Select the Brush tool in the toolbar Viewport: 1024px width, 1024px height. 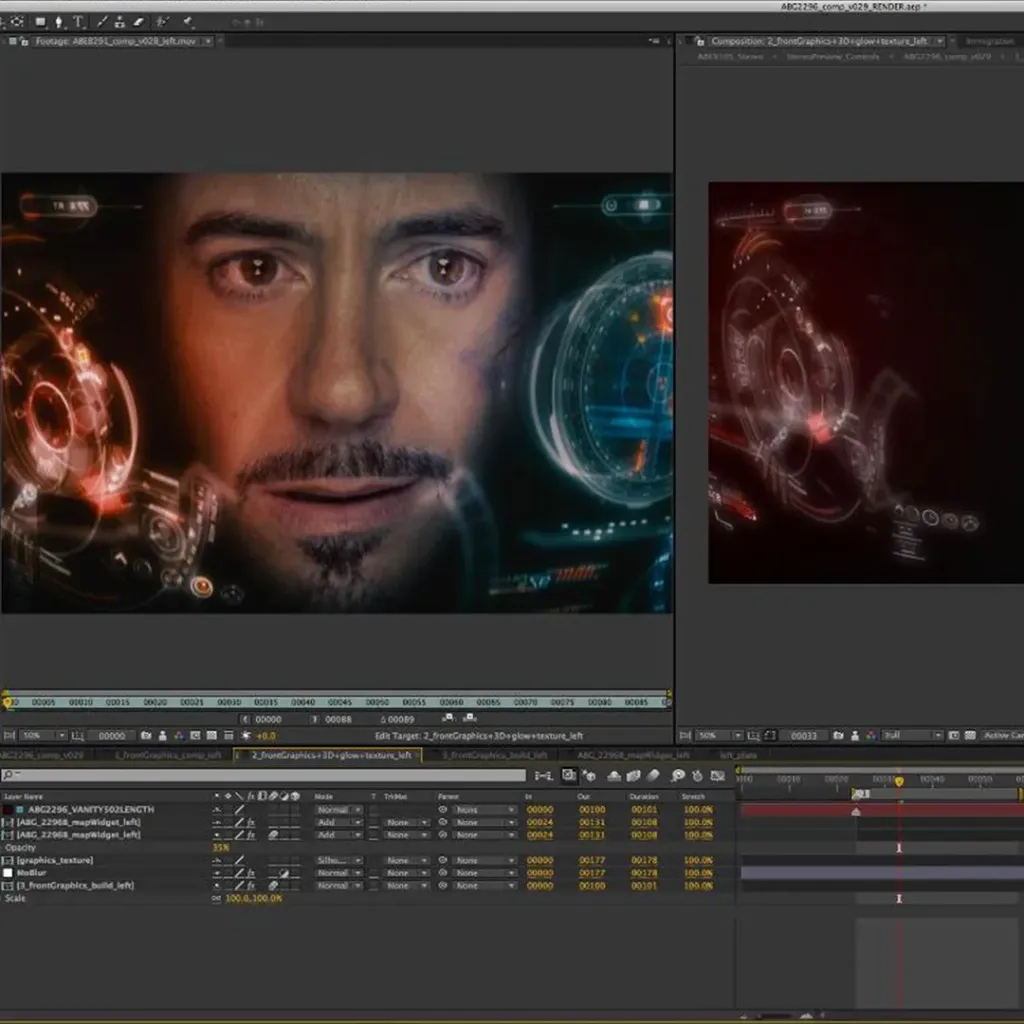102,22
